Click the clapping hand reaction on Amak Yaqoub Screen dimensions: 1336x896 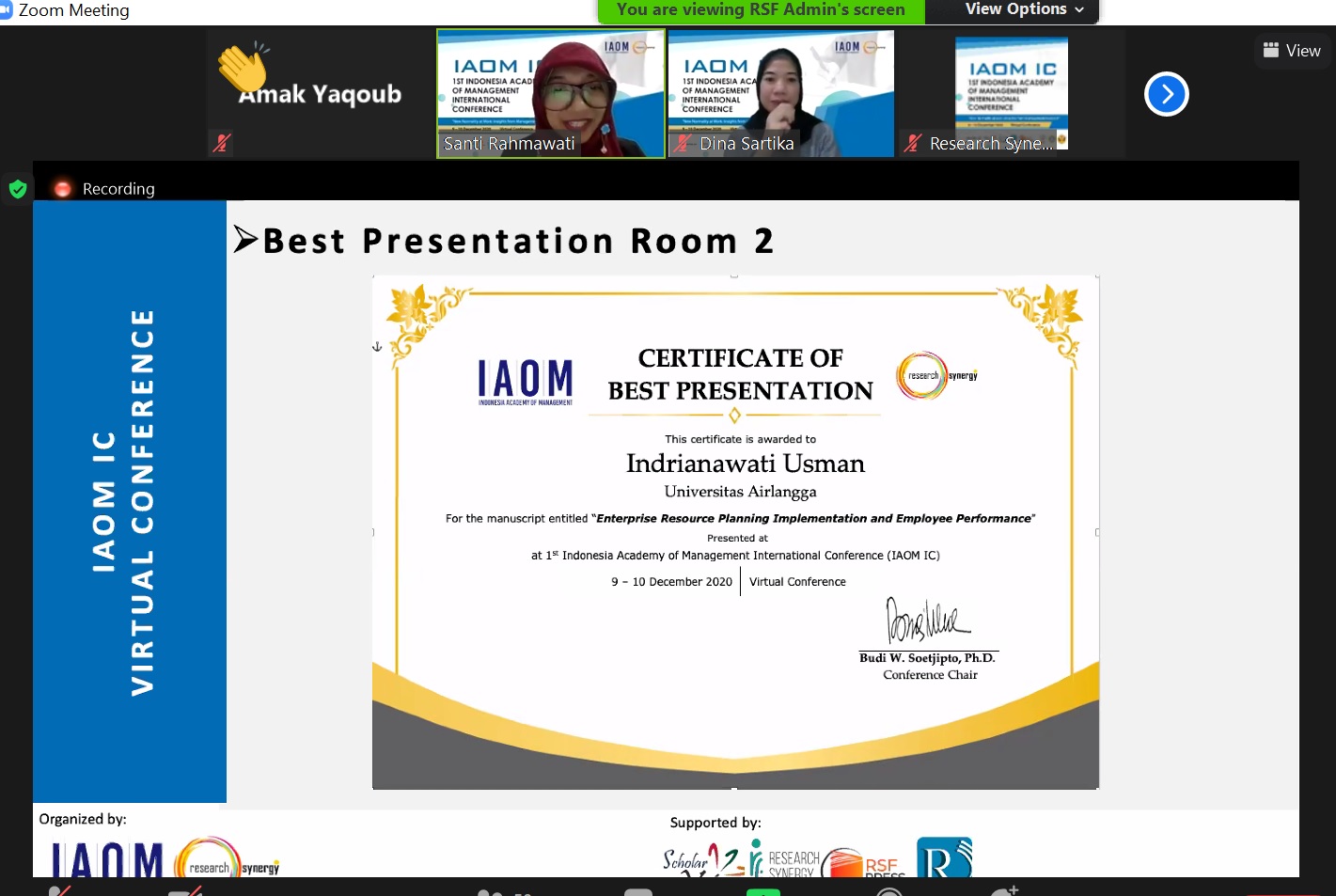coord(243,68)
